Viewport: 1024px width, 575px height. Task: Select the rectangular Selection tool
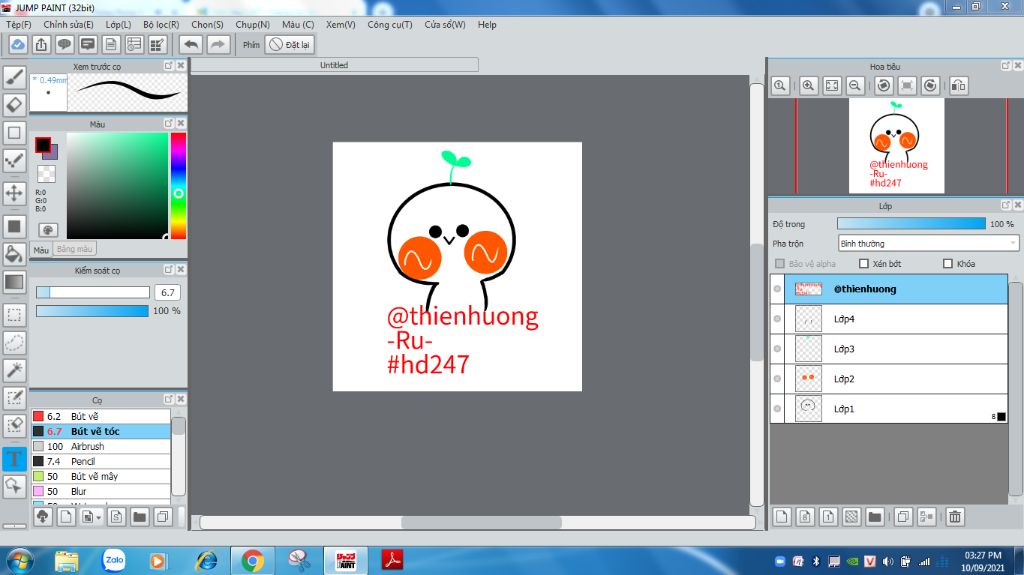click(x=14, y=315)
